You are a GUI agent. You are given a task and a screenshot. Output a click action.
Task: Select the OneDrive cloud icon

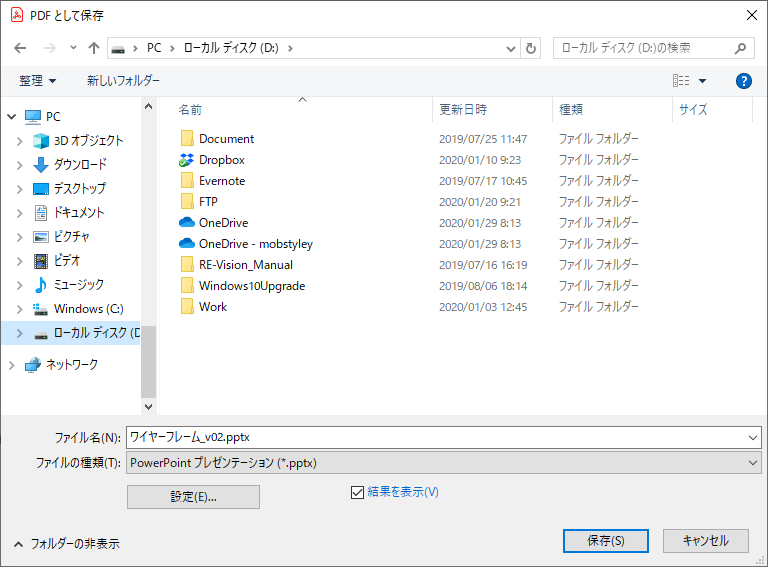(186, 223)
